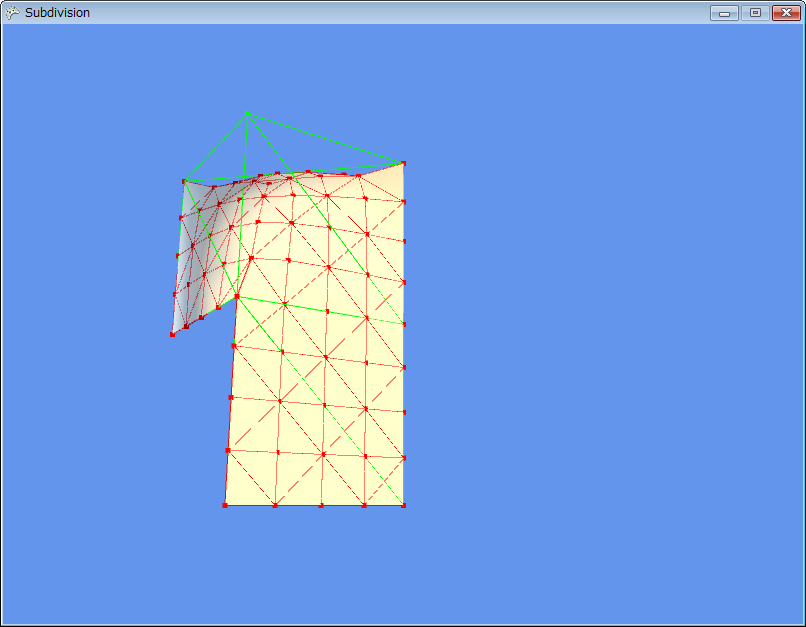Maximize the Subdivision window

755,13
